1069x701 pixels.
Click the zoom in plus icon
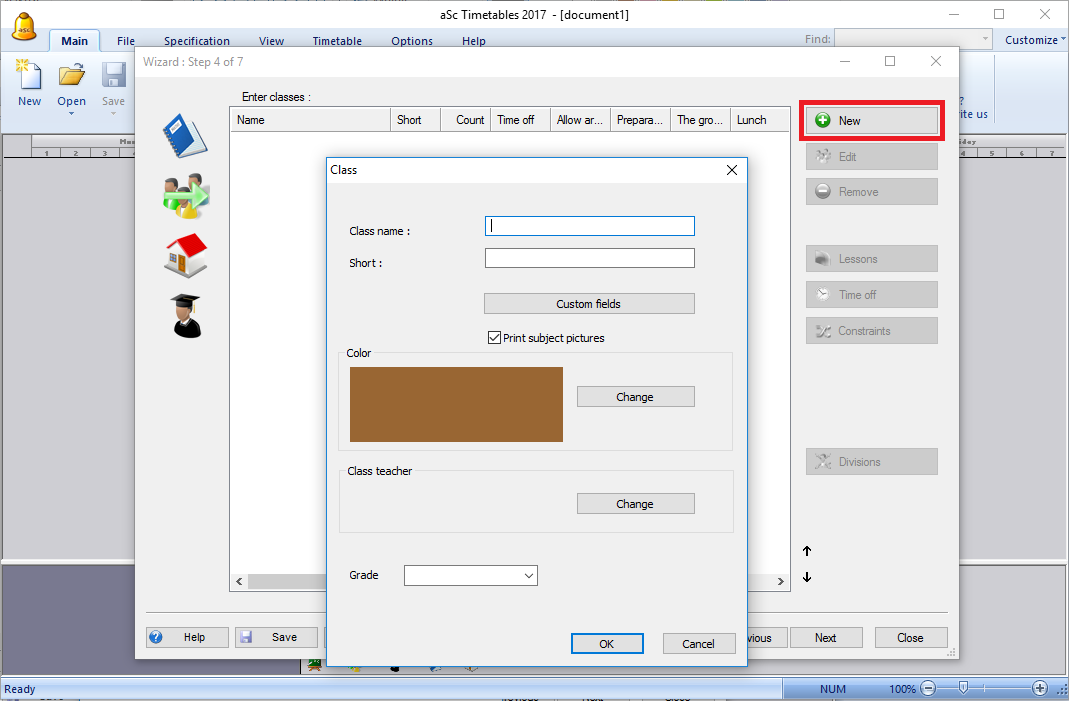(x=1040, y=688)
